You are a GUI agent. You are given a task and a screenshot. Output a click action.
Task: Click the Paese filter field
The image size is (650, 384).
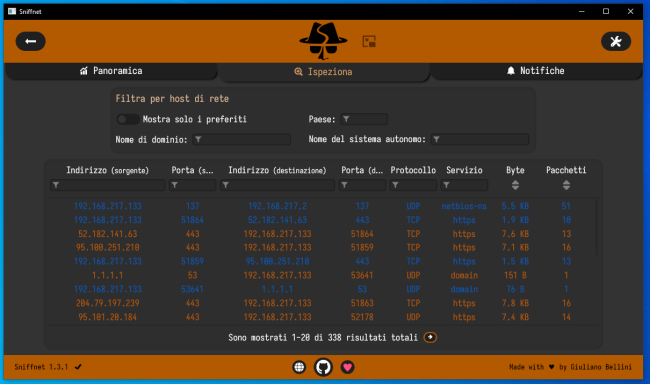[x=364, y=119]
